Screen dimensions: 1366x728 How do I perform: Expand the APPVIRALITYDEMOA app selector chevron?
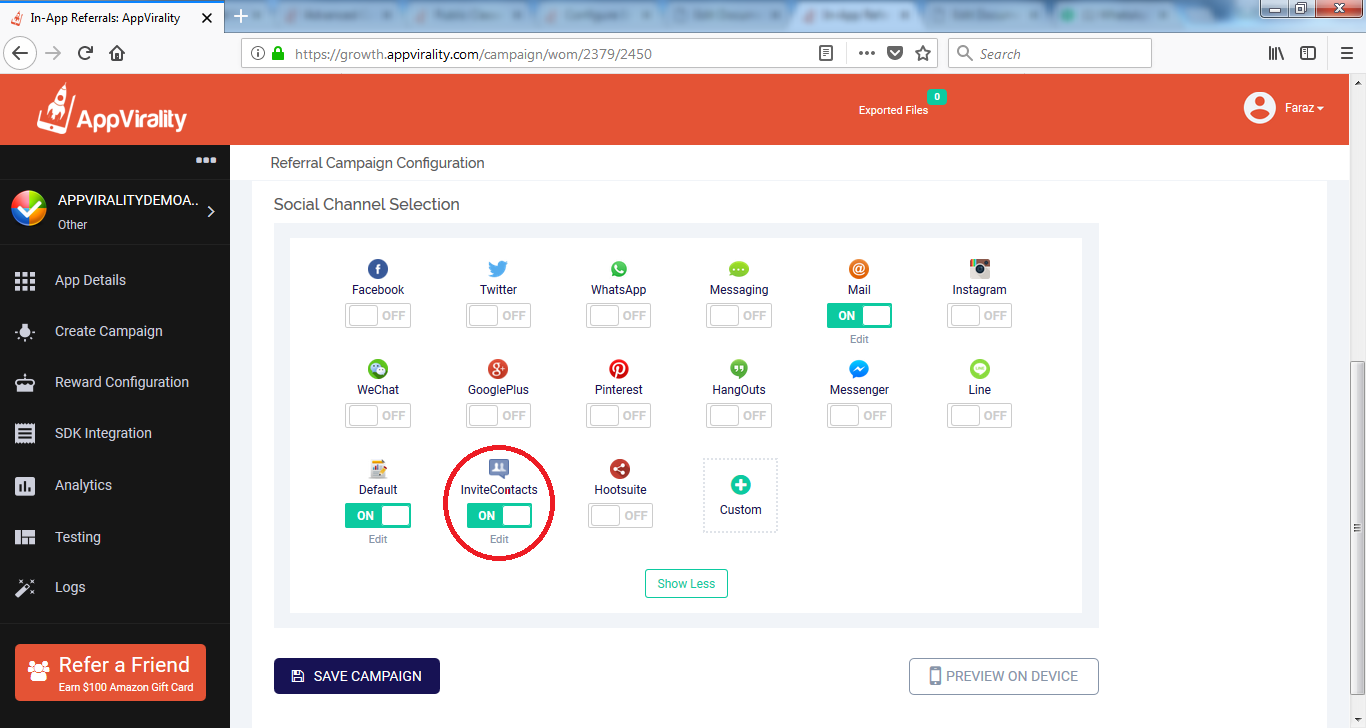211,212
